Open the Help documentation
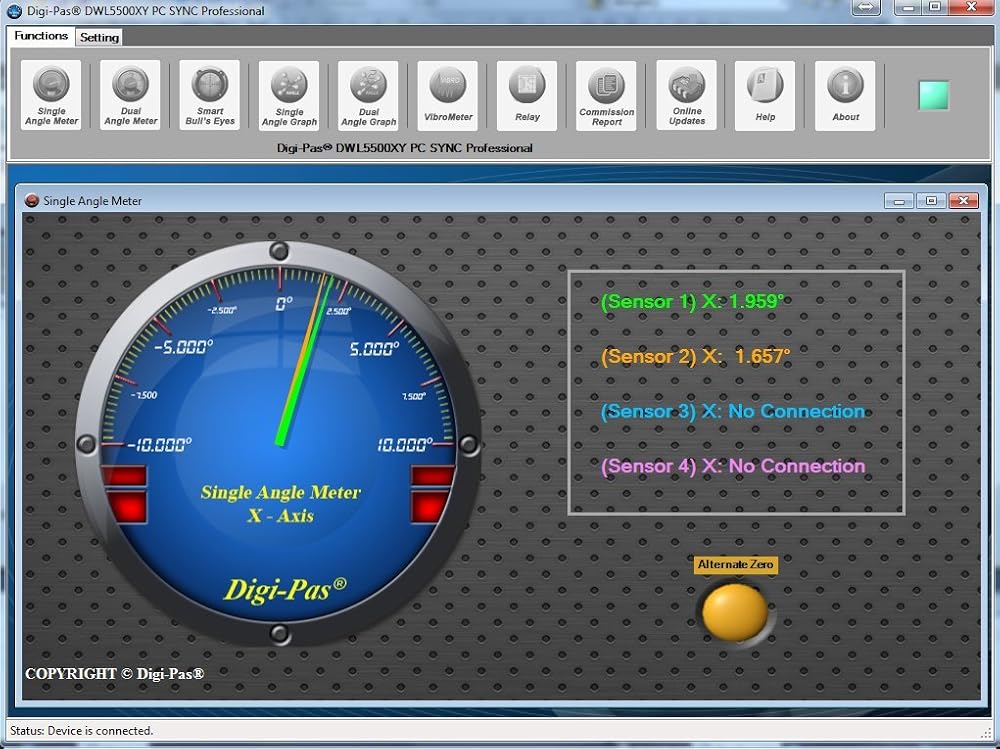The image size is (1000, 749). (765, 96)
